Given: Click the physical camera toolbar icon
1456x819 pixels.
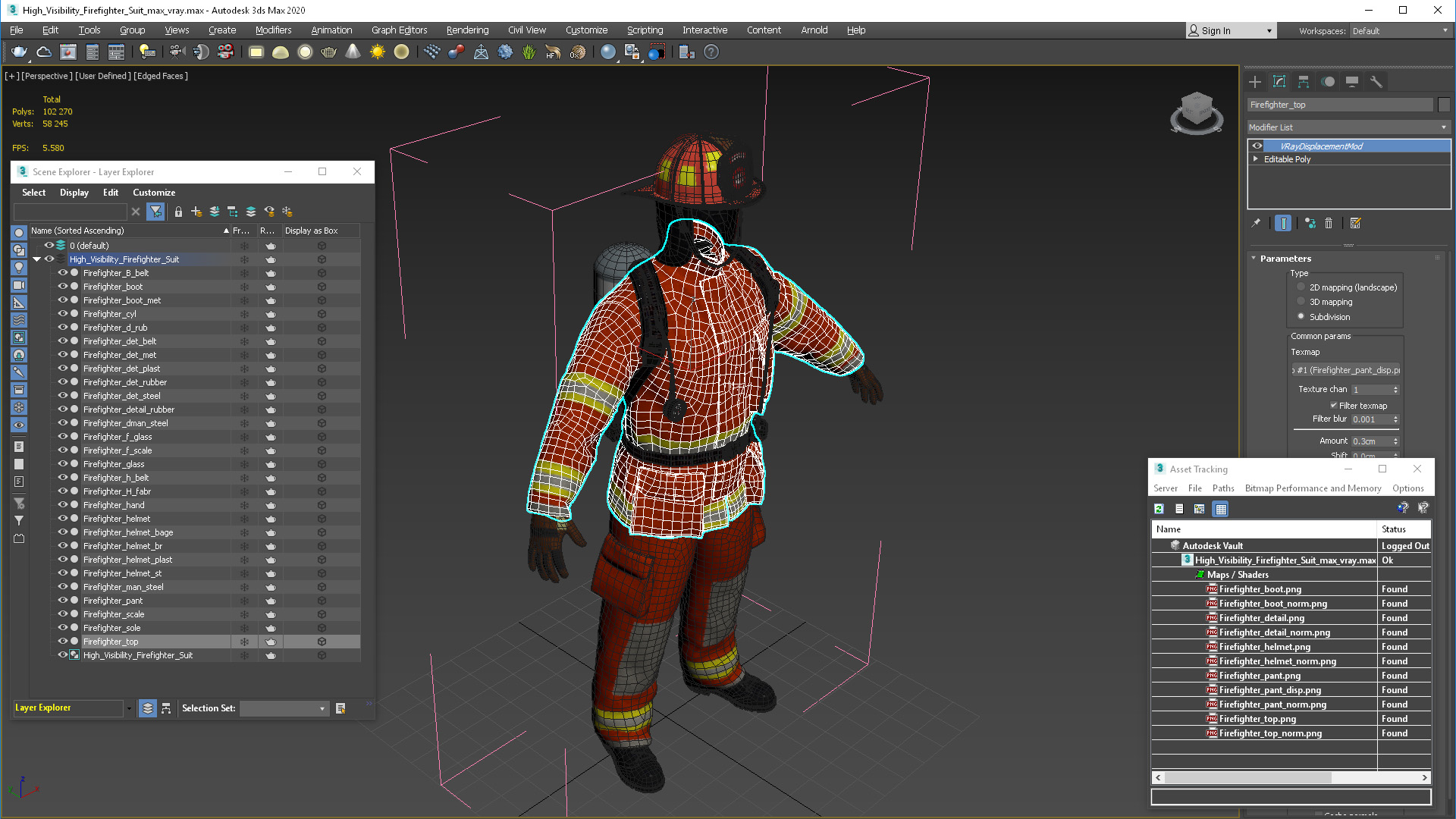Looking at the screenshot, I should point(177,52).
